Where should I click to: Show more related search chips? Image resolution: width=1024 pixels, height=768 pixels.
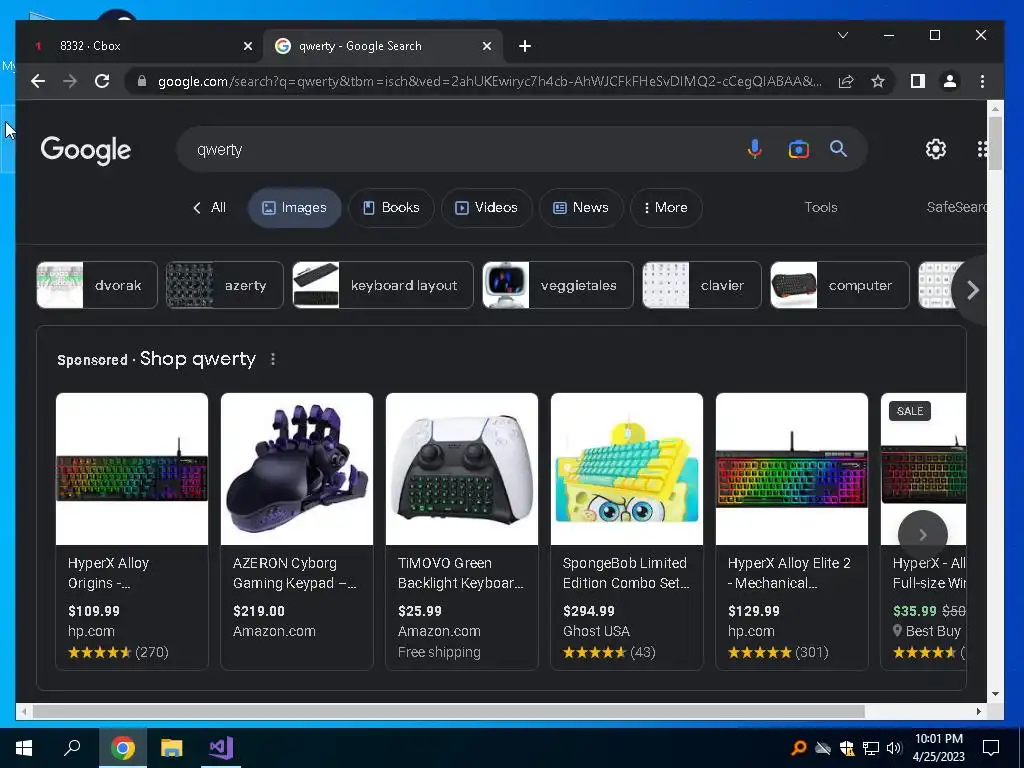(972, 289)
